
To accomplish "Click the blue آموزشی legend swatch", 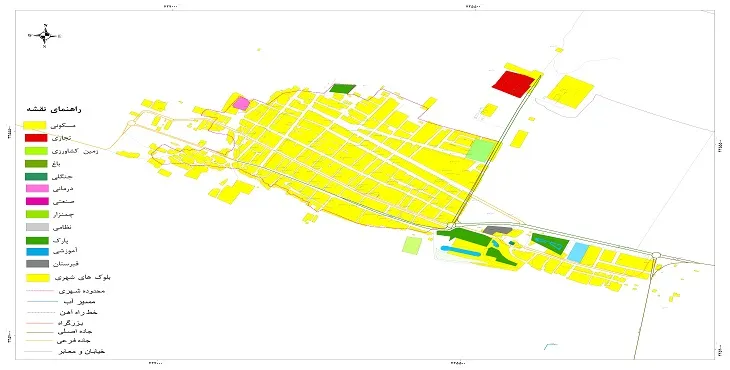I will click(36, 252).
